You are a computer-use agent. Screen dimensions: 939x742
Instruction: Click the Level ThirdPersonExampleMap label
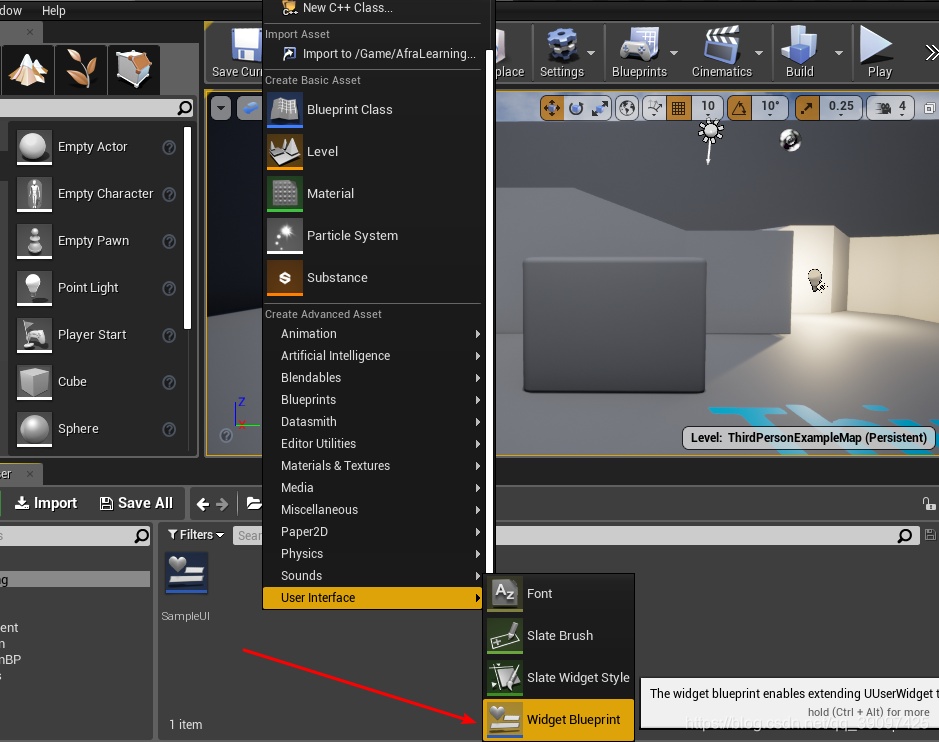808,438
